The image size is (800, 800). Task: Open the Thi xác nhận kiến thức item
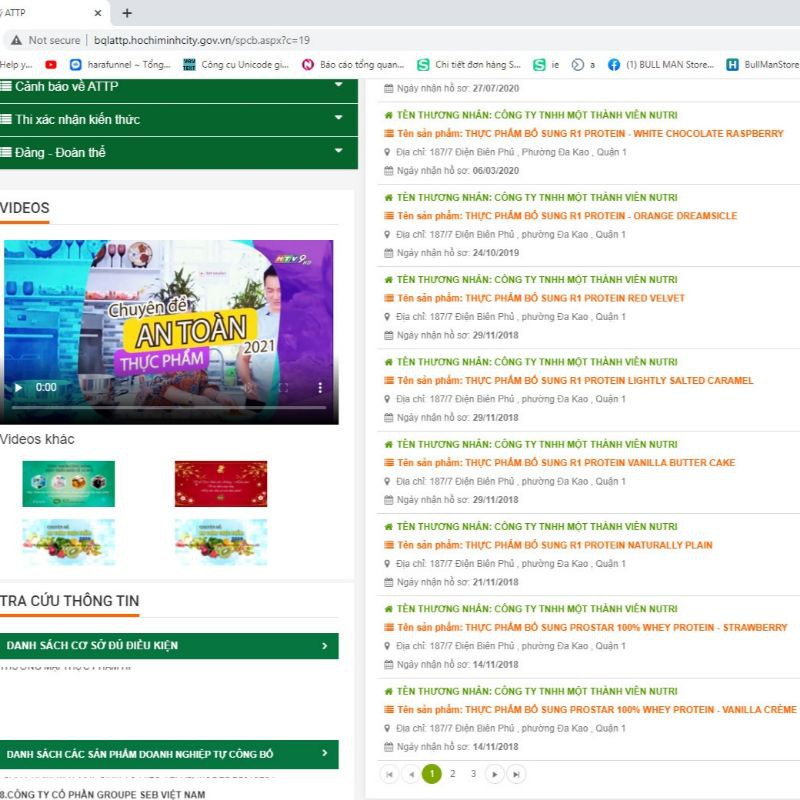pyautogui.click(x=77, y=119)
